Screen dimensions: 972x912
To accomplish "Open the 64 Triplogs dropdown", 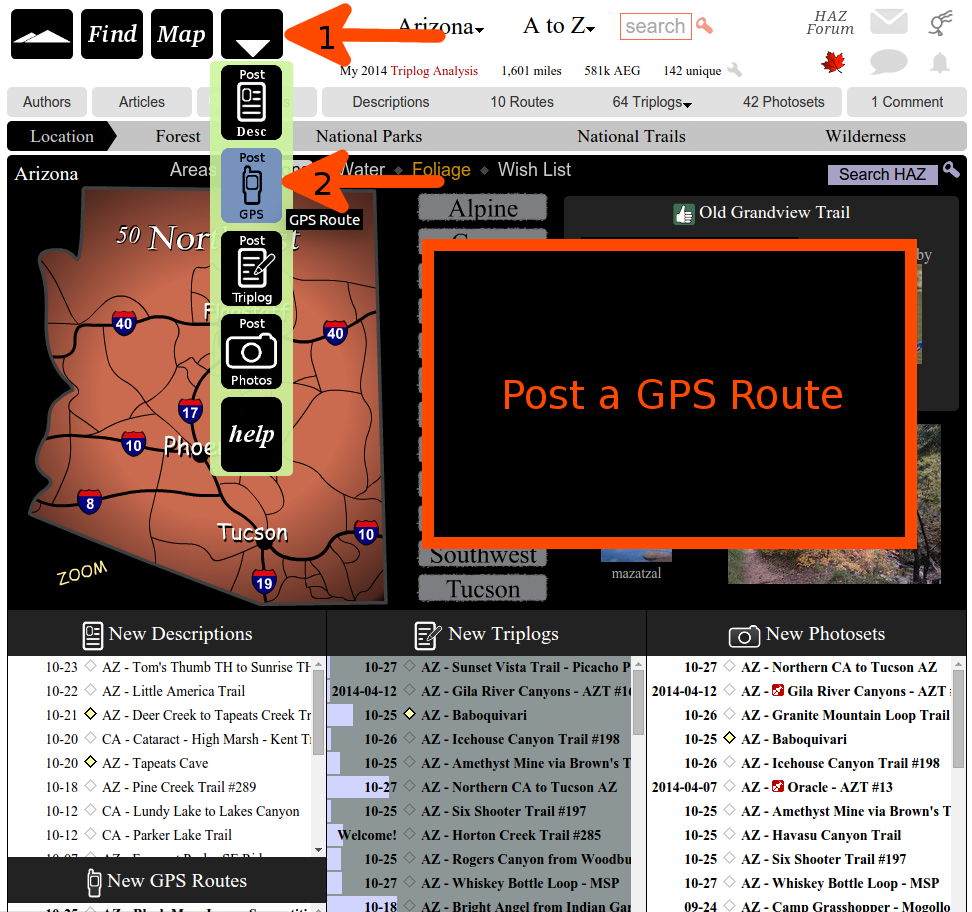I will (652, 102).
